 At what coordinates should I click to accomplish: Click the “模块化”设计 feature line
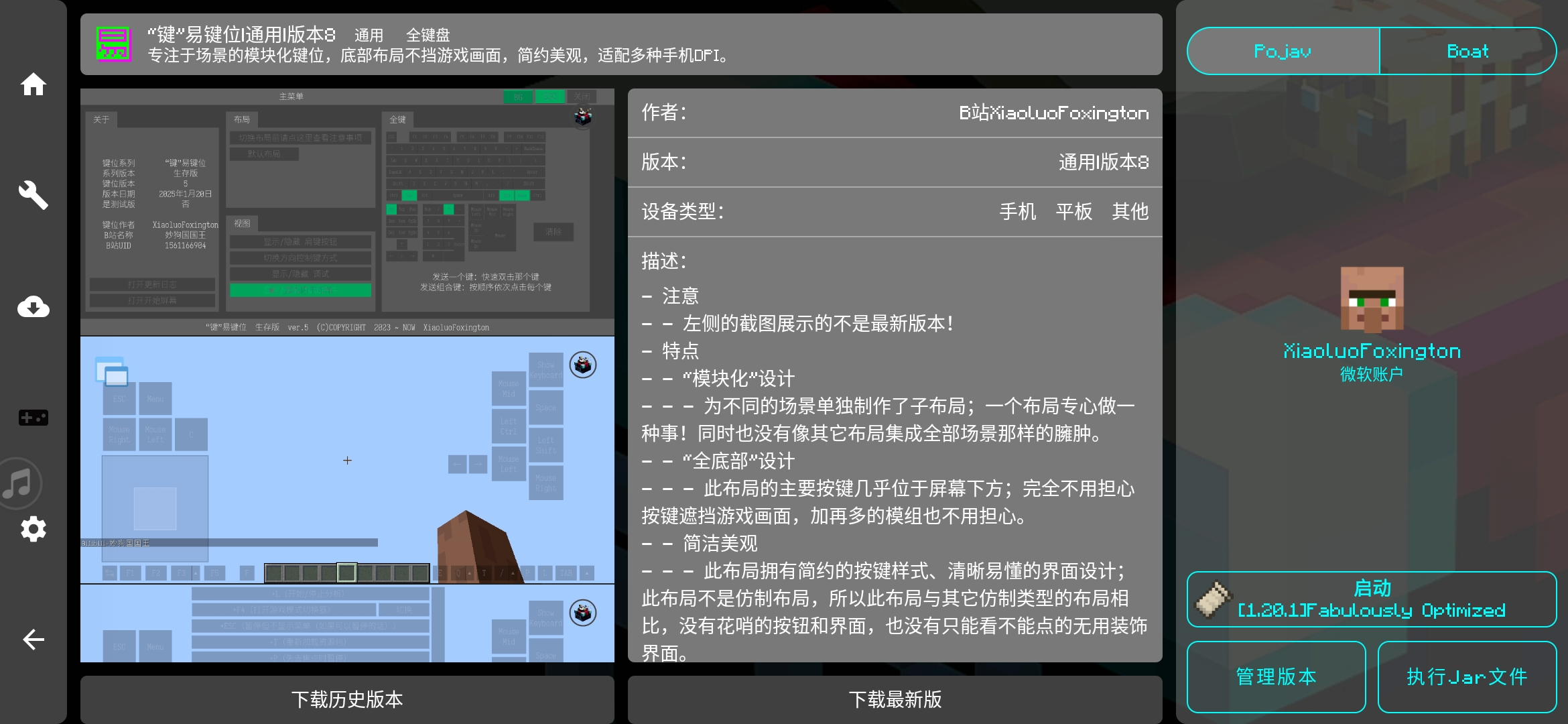[718, 378]
